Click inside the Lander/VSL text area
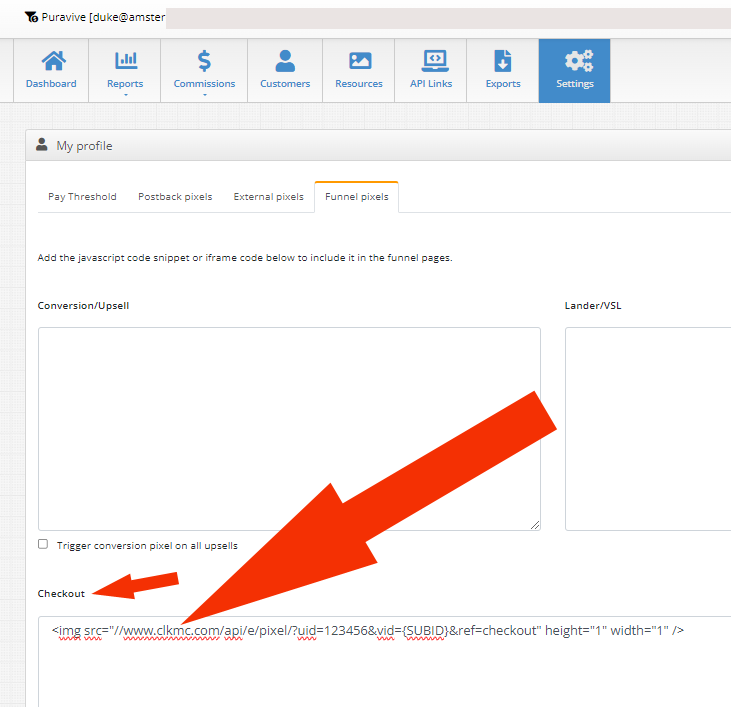The width and height of the screenshot is (731, 707). coord(648,429)
